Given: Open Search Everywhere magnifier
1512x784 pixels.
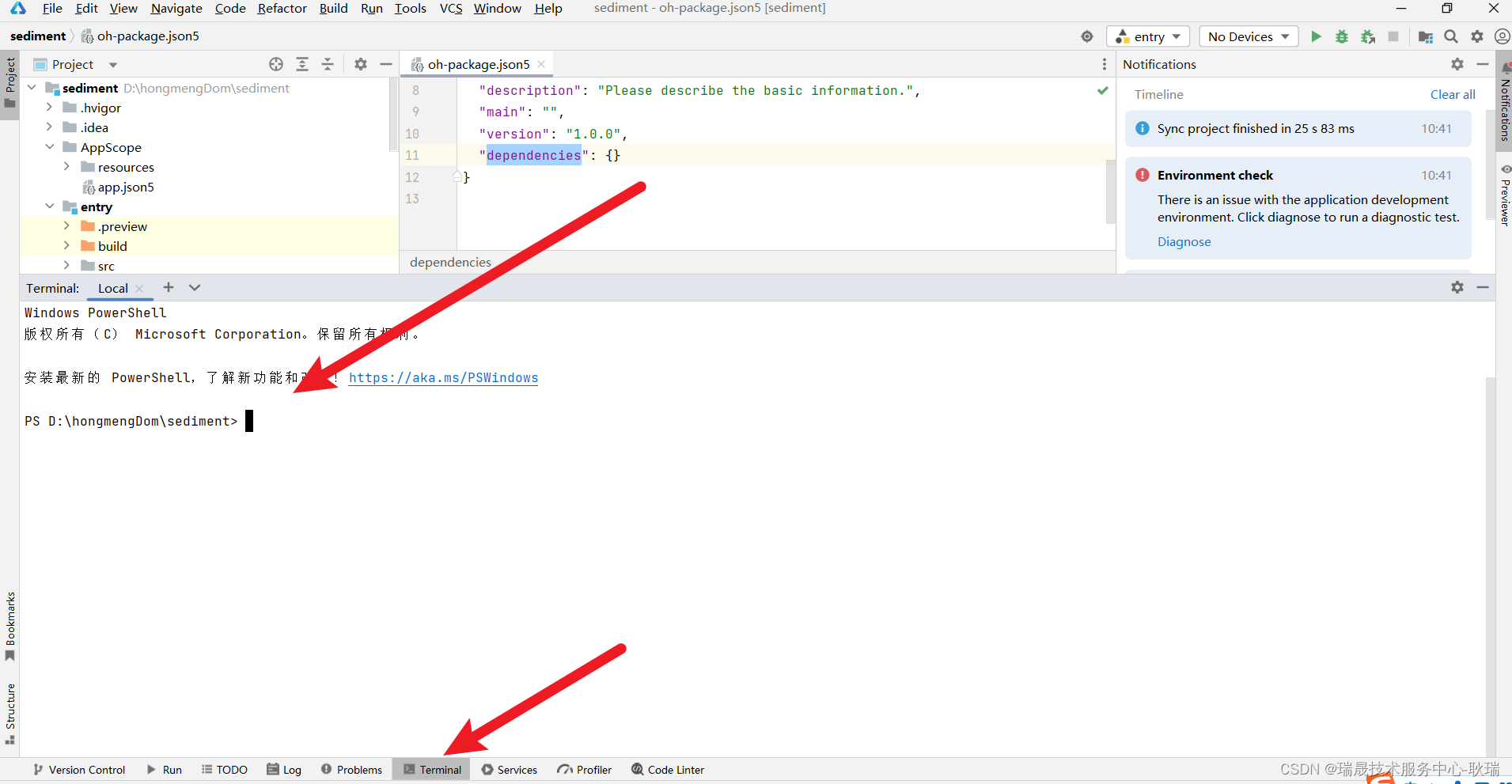Looking at the screenshot, I should (x=1451, y=36).
